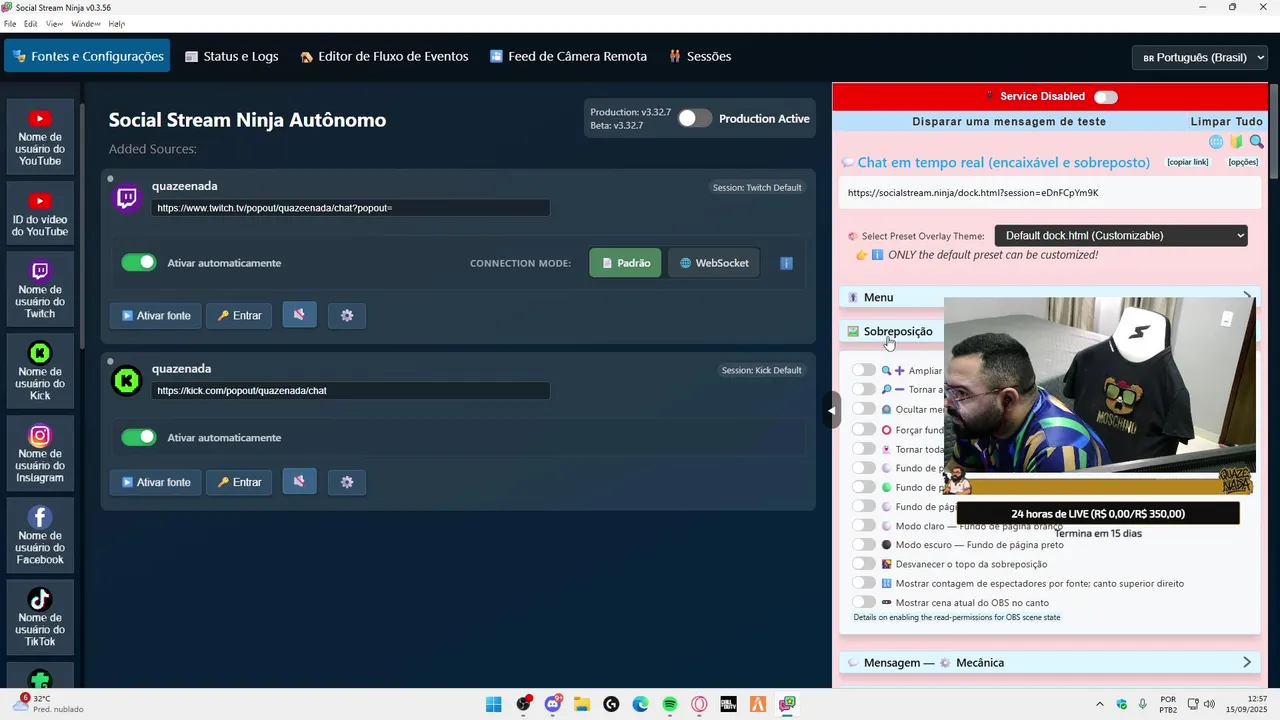Screen dimensions: 1280x720
Task: Click the Twitch popout chat URL field
Action: pyautogui.click(x=351, y=208)
